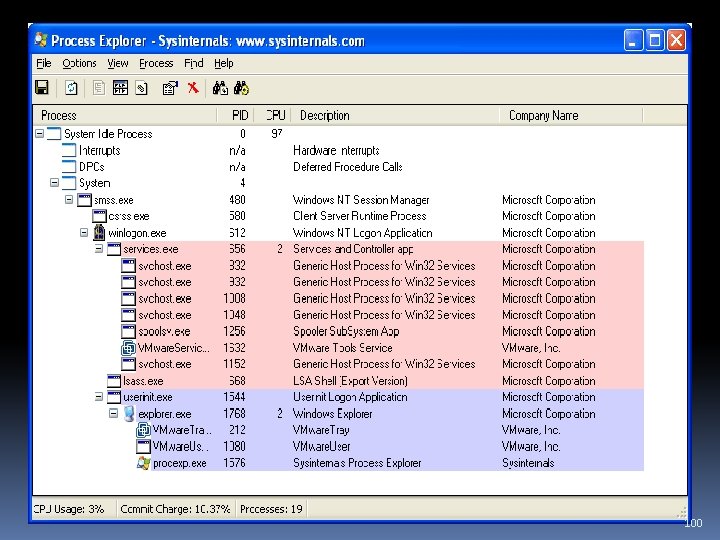Click 'Hardware Interrupts' description text

point(336,151)
